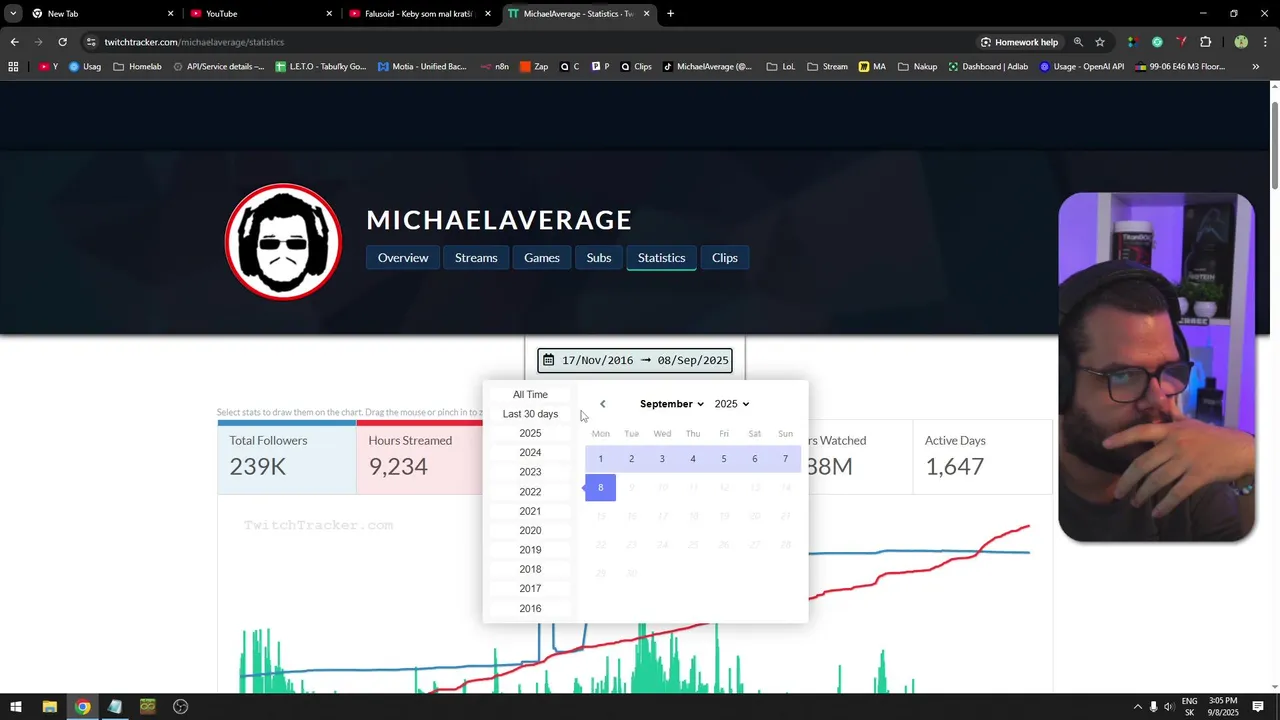
Task: Open the Chrome profile avatar
Action: [1241, 42]
